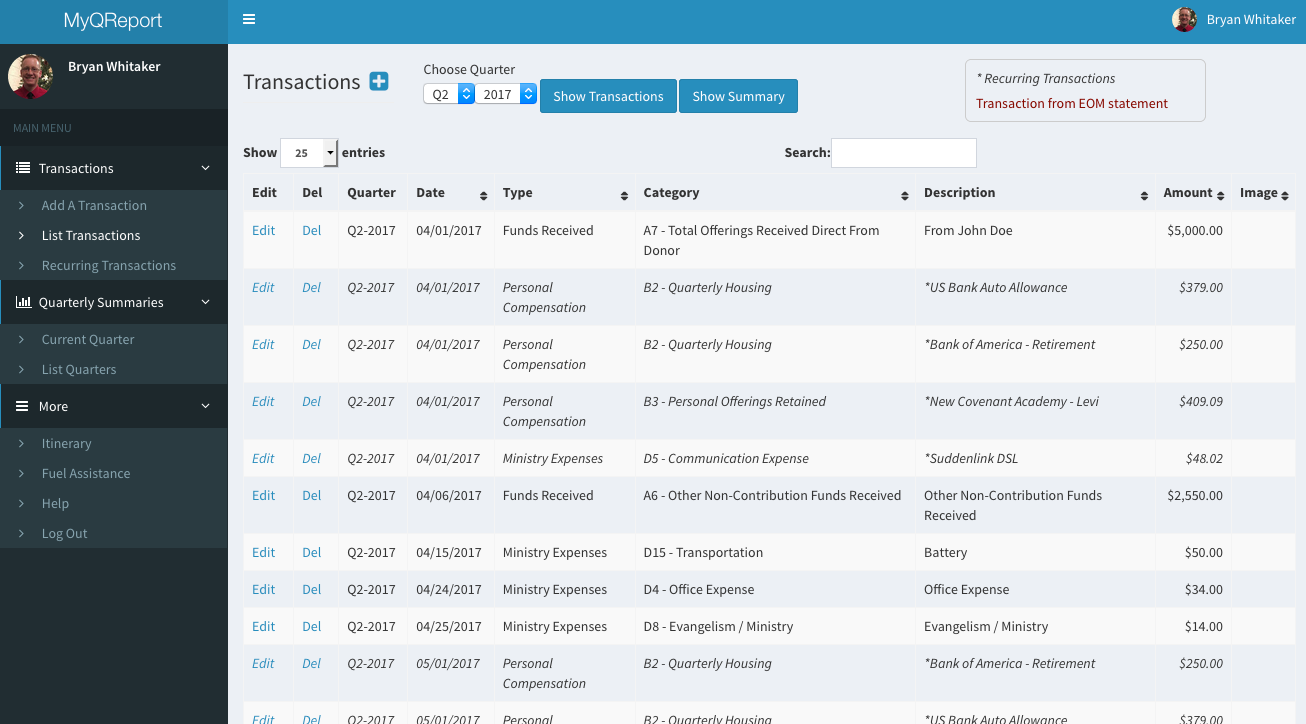Collapse the More section chevron

pos(206,406)
